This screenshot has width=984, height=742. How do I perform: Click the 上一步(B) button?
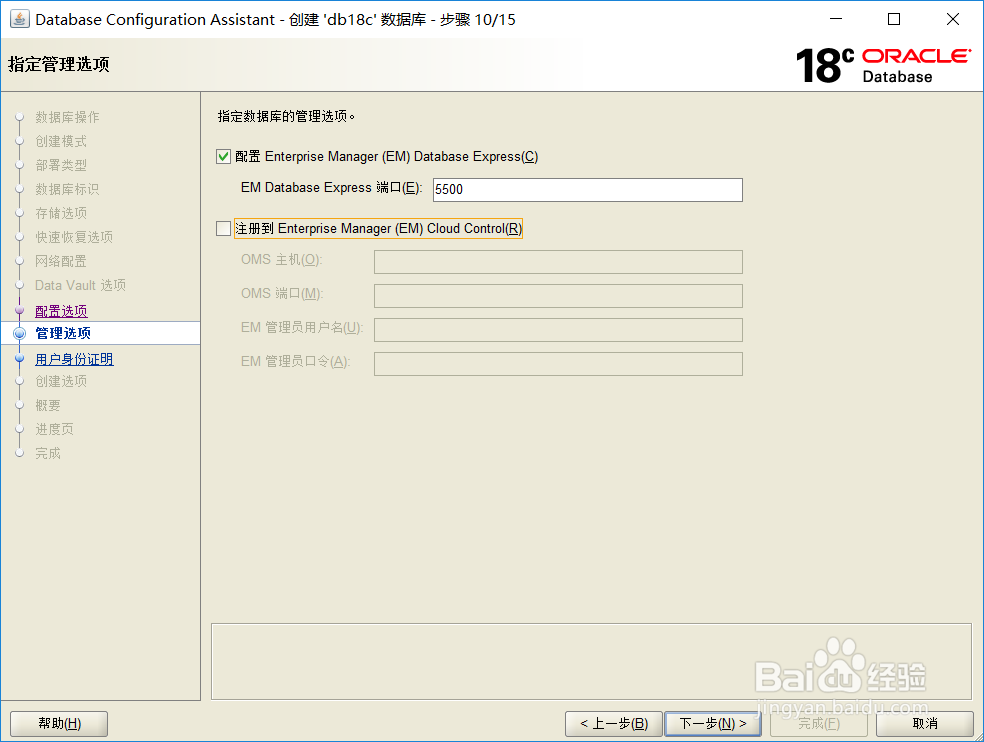[x=613, y=723]
